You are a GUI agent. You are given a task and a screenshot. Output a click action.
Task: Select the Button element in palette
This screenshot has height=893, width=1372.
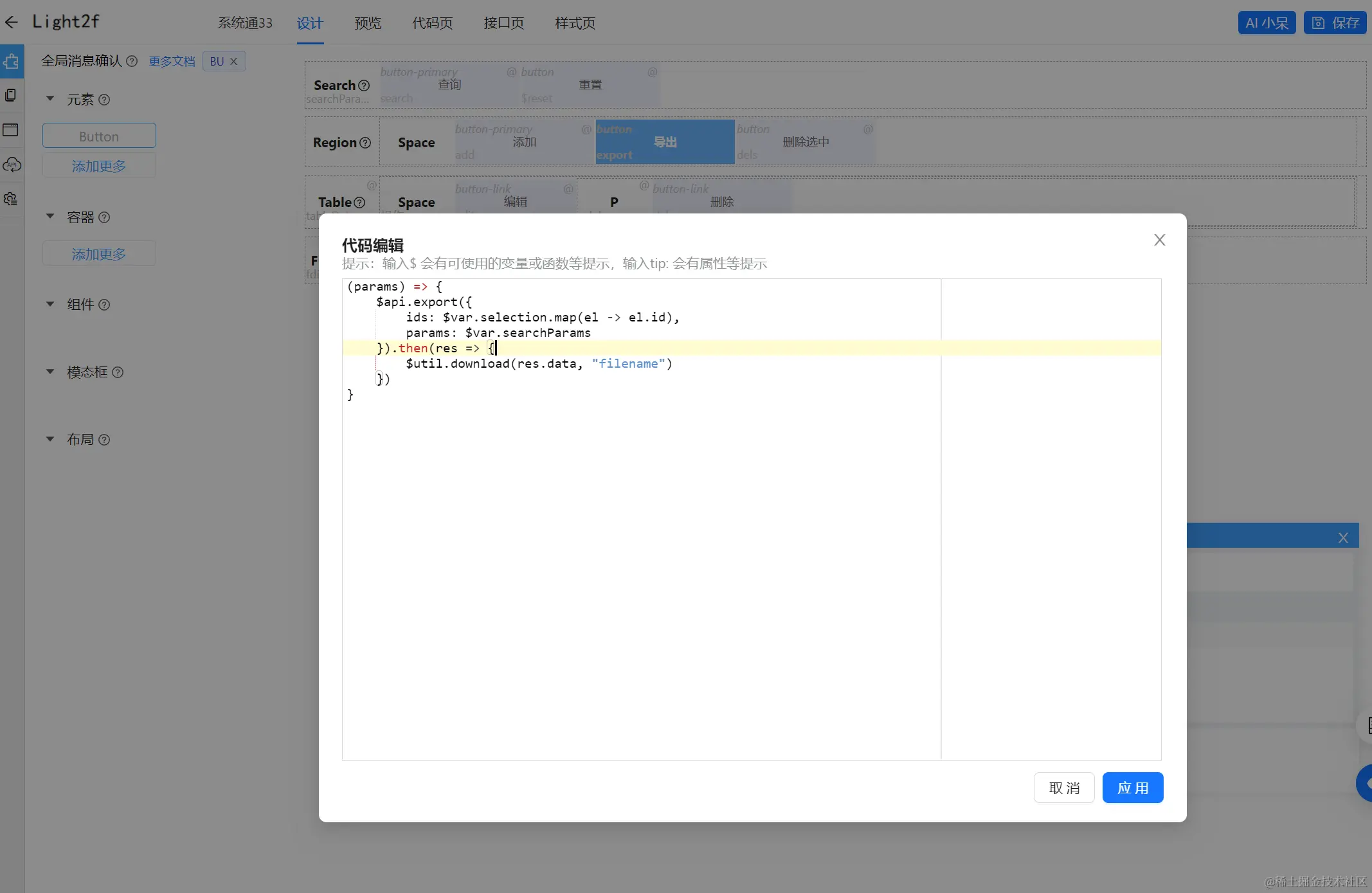coord(99,136)
